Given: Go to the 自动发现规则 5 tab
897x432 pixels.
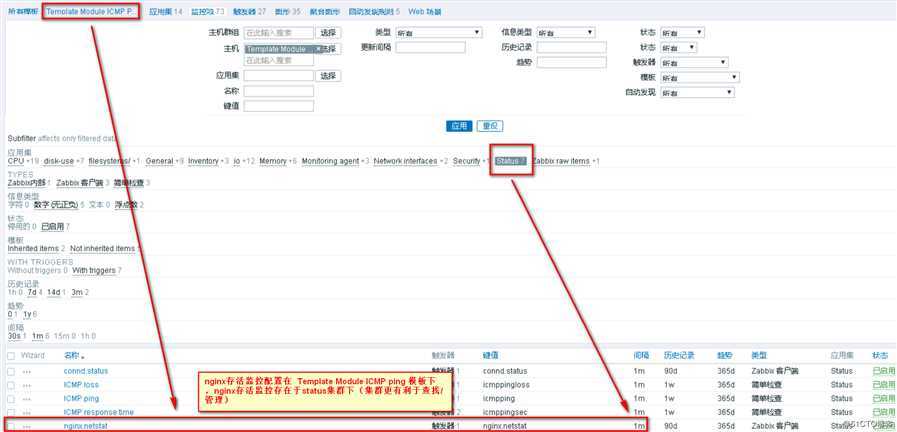Looking at the screenshot, I should point(374,11).
